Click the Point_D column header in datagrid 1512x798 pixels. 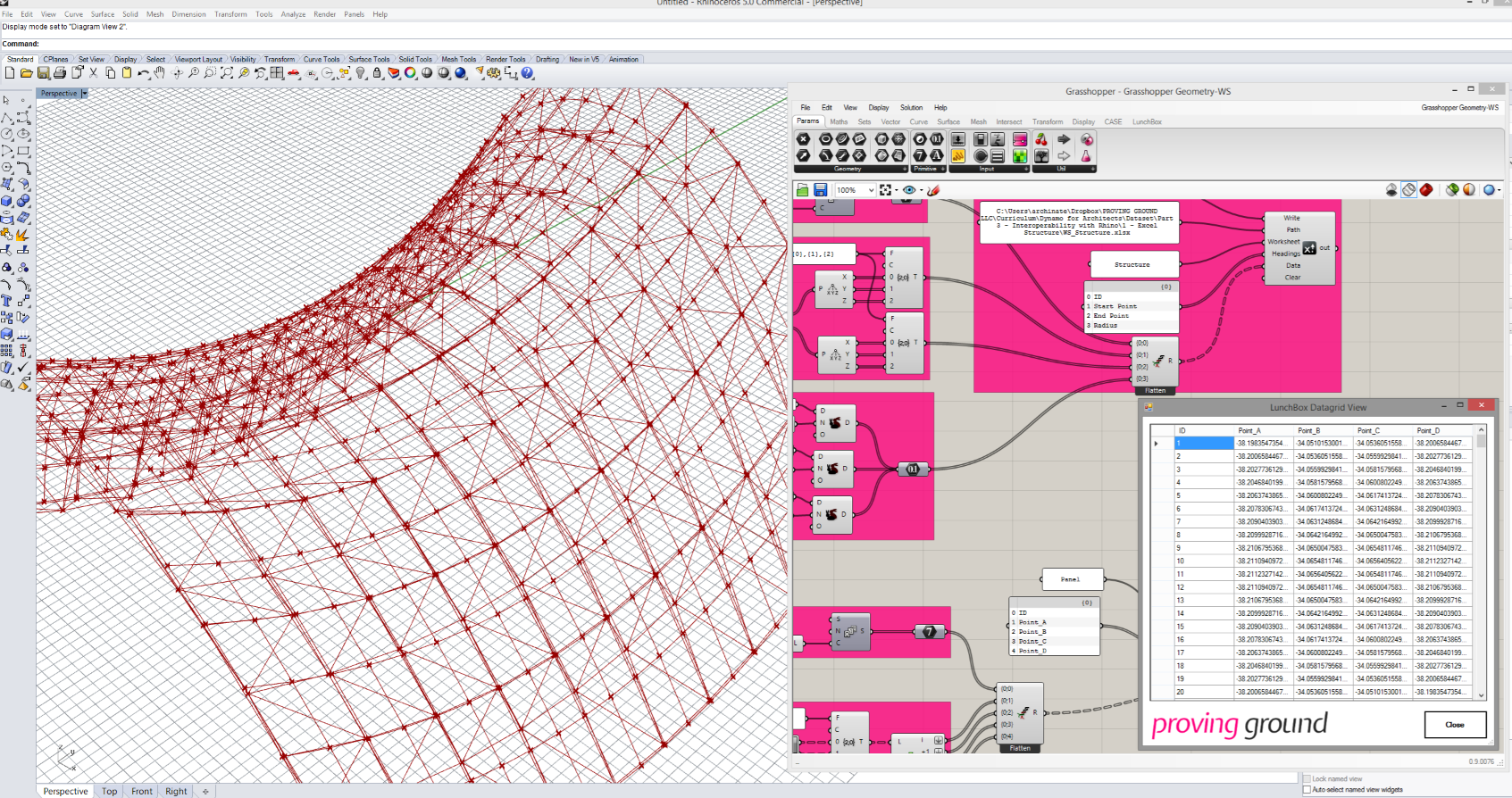(1443, 430)
